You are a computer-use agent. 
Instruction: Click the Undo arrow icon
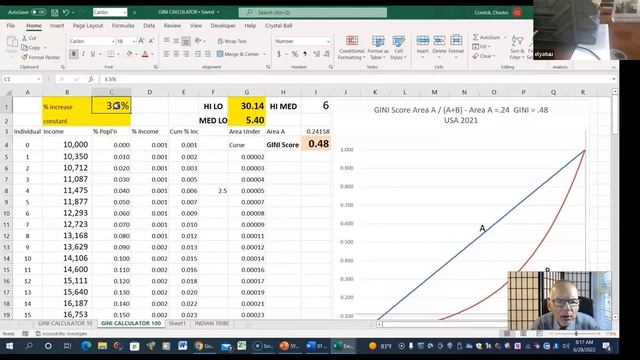66,12
